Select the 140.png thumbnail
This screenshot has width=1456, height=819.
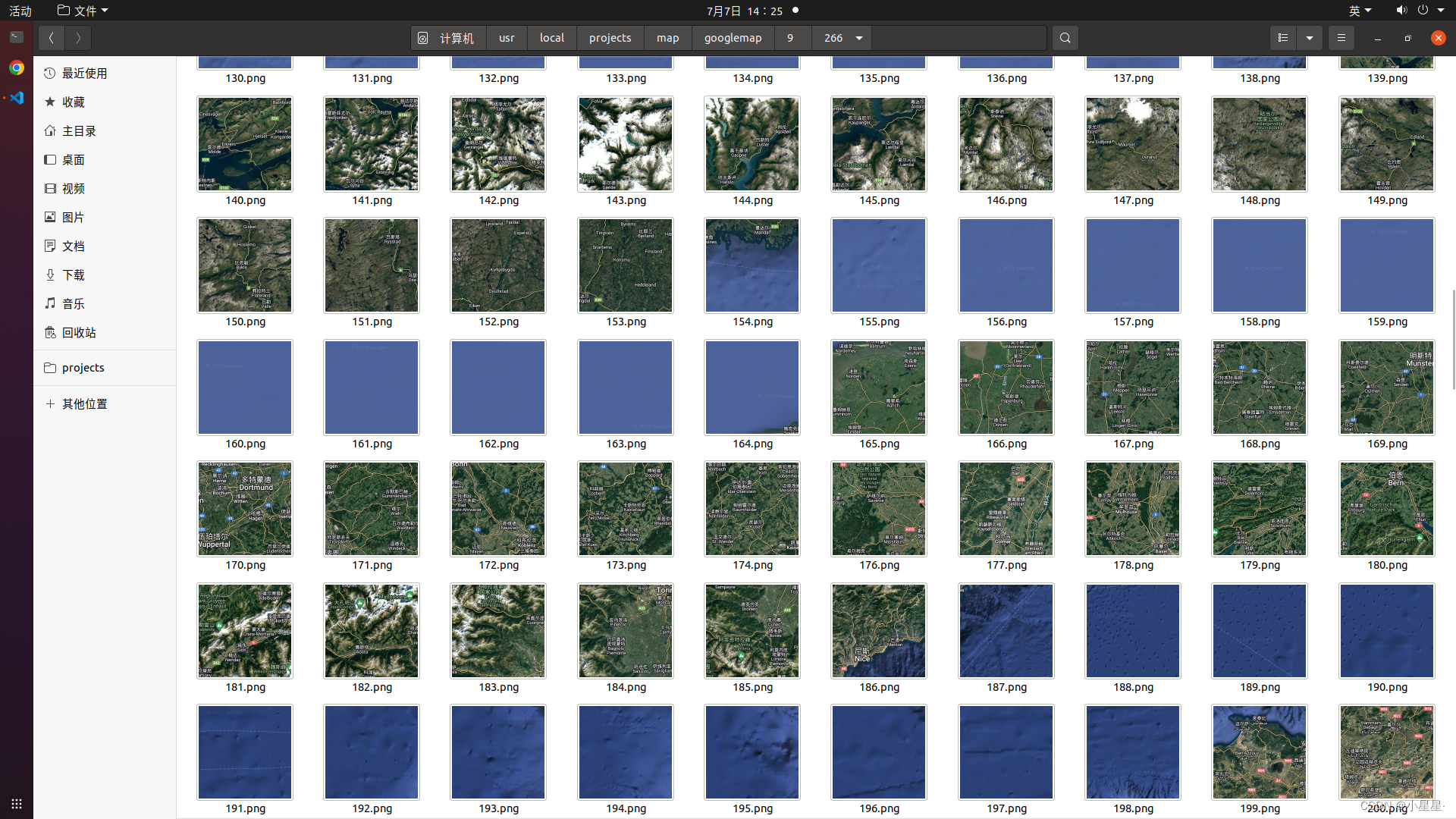pos(244,143)
